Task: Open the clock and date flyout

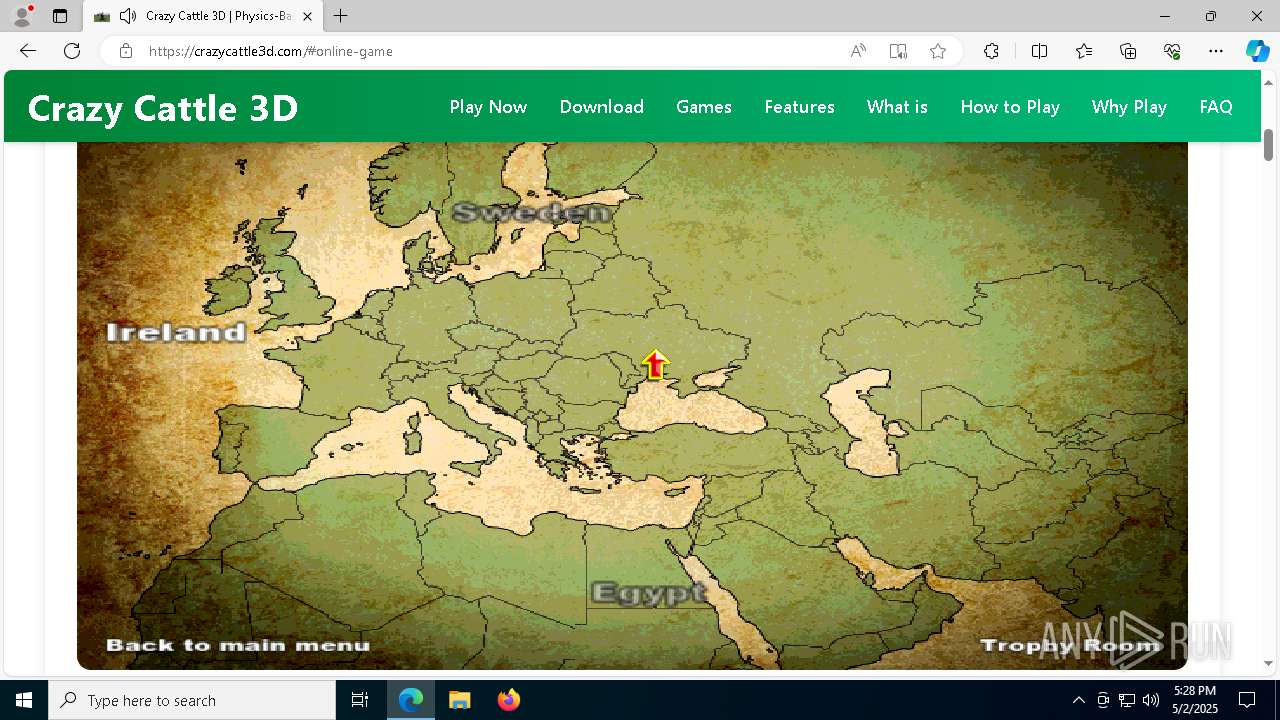Action: pyautogui.click(x=1195, y=700)
